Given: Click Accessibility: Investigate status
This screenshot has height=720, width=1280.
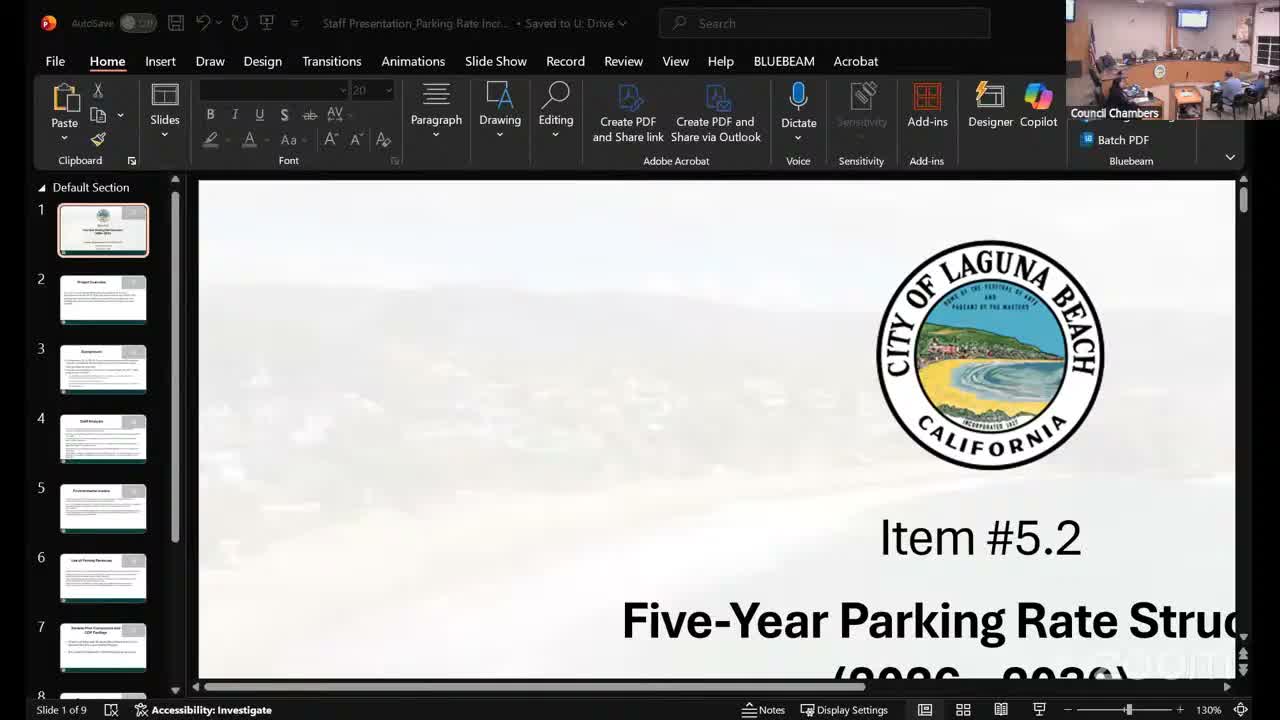Looking at the screenshot, I should pos(203,710).
